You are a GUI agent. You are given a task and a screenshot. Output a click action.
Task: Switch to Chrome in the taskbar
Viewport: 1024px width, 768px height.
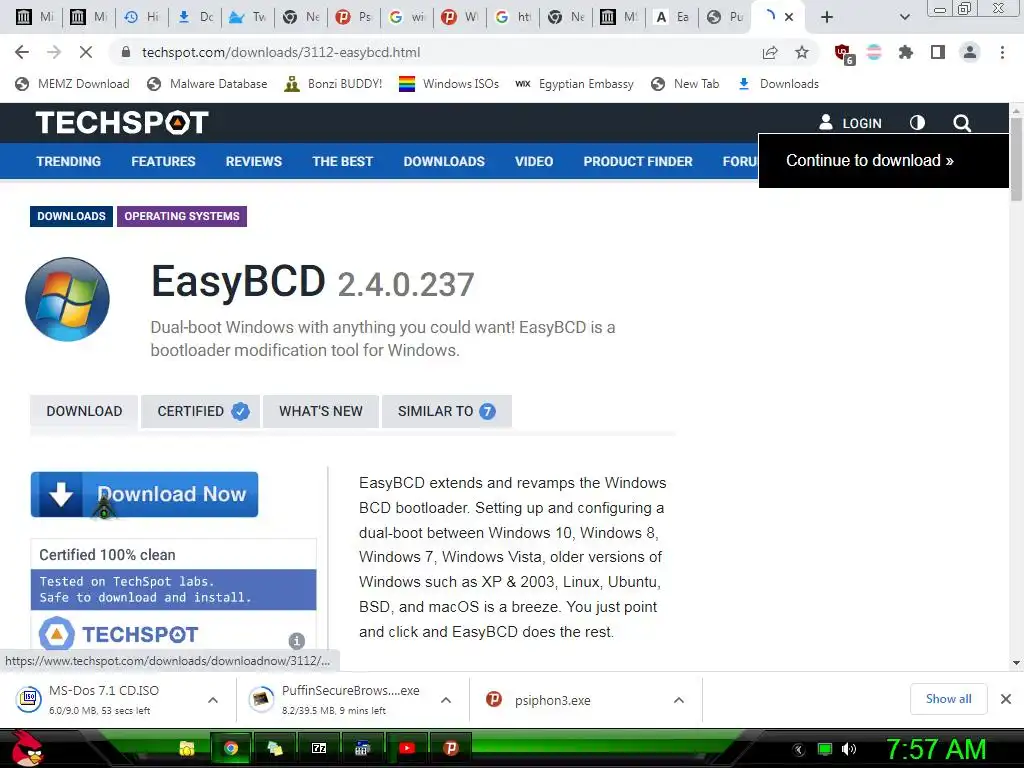tap(230, 748)
